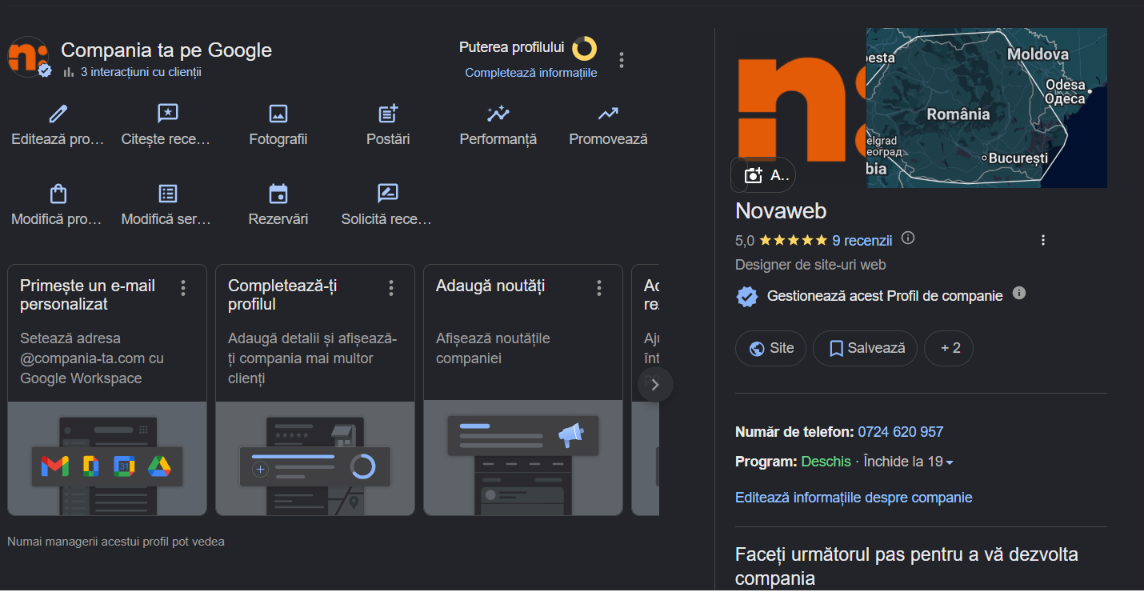Open options menu on Completează-ți profilul card

(x=391, y=288)
